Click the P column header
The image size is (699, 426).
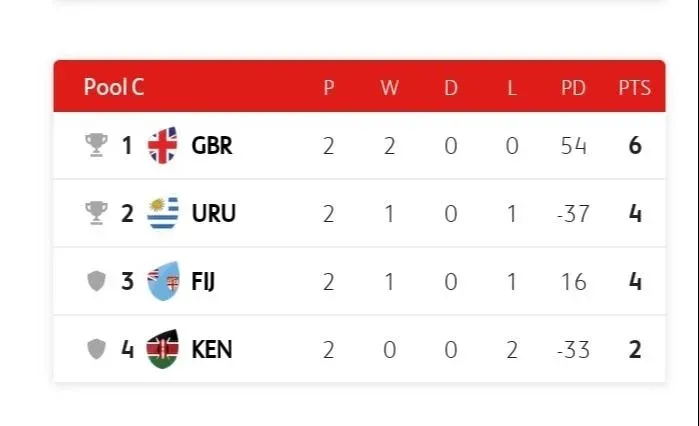(x=329, y=88)
